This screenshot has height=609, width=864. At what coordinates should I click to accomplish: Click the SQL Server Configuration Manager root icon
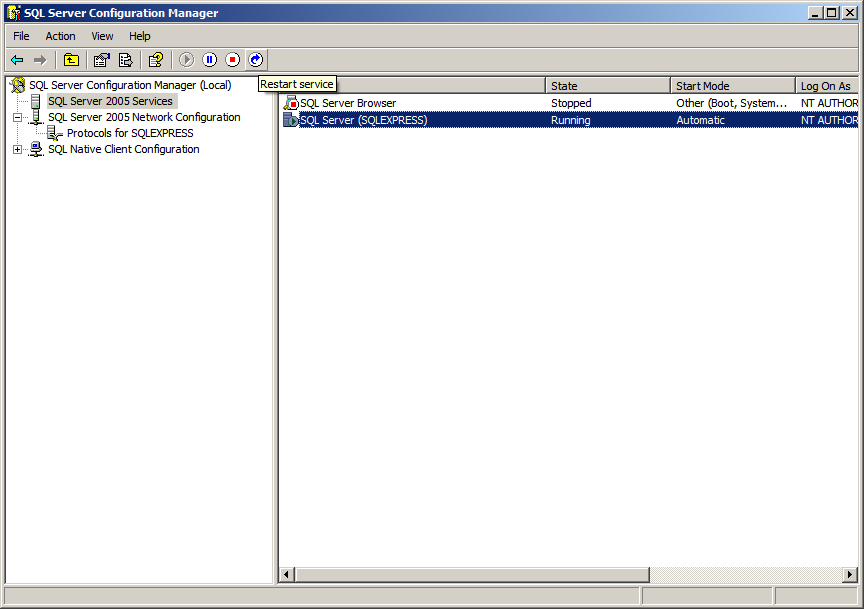(x=18, y=85)
